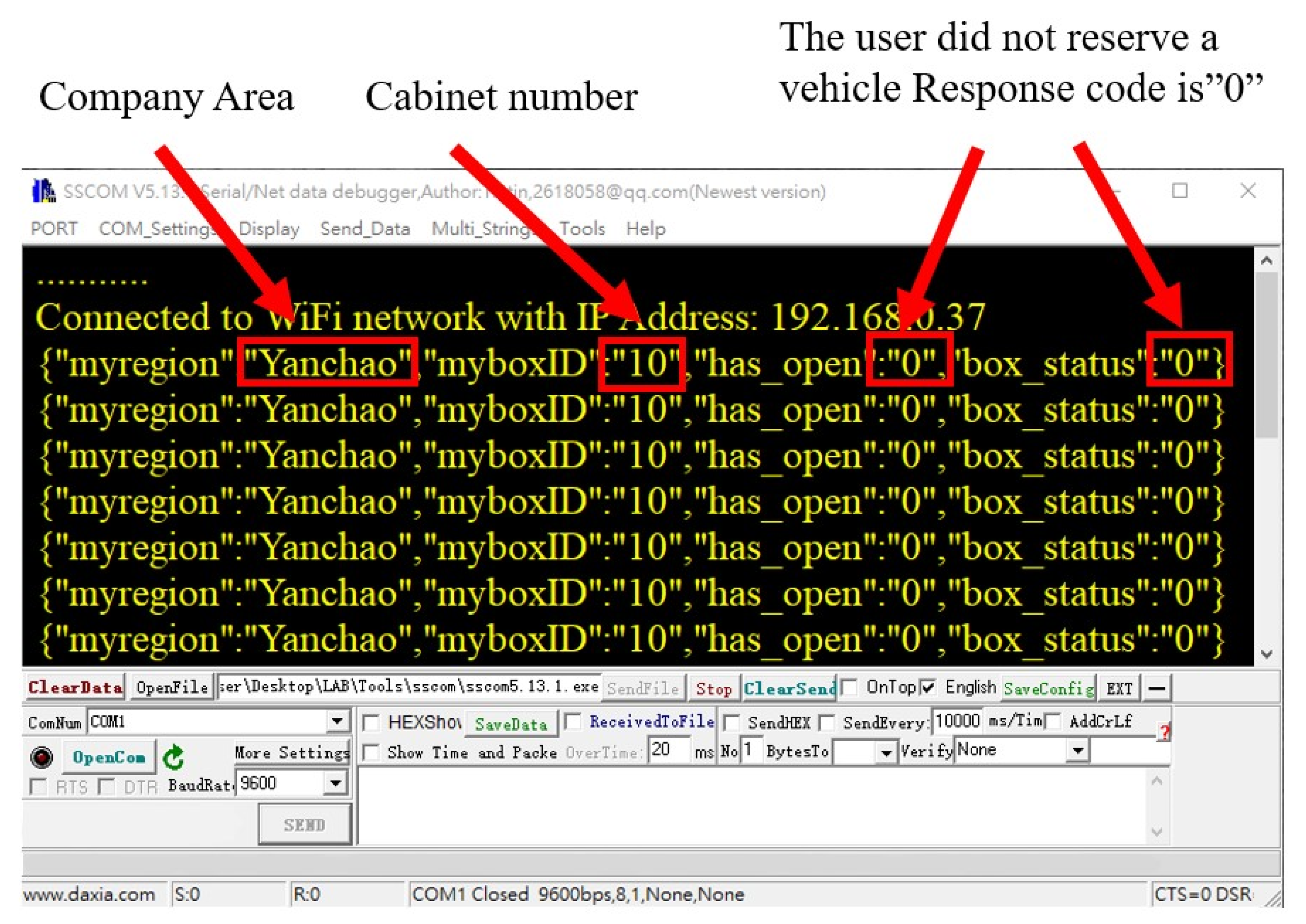
Task: Click the SendEvery interval field showing 10000
Action: pos(957,721)
